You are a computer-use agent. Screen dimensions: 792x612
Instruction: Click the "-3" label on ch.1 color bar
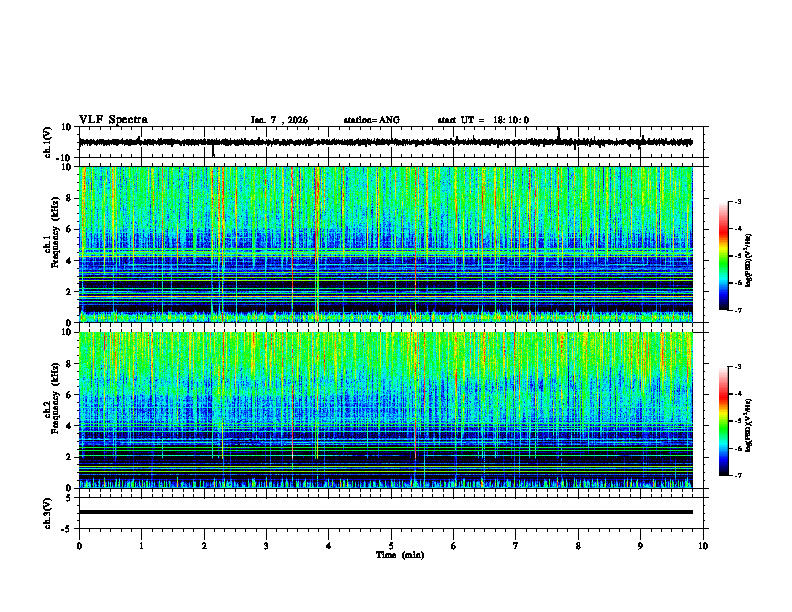(737, 201)
